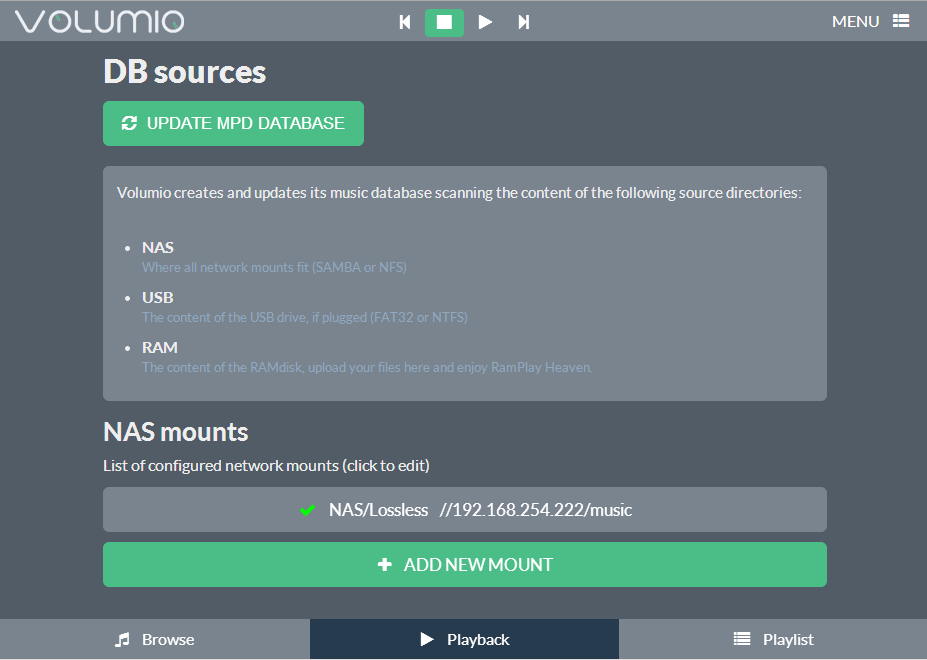Click the 'Volumio creates and updates' intro sentence
927x660 pixels.
coord(459,193)
